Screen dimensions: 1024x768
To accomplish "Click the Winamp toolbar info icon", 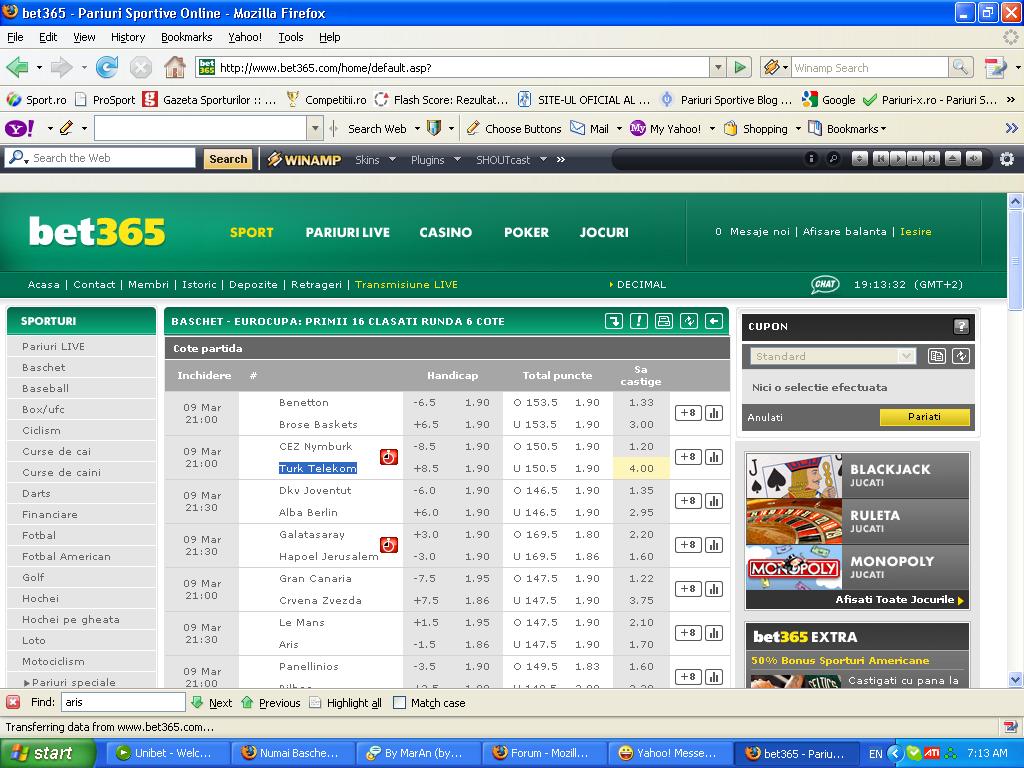I will click(811, 159).
